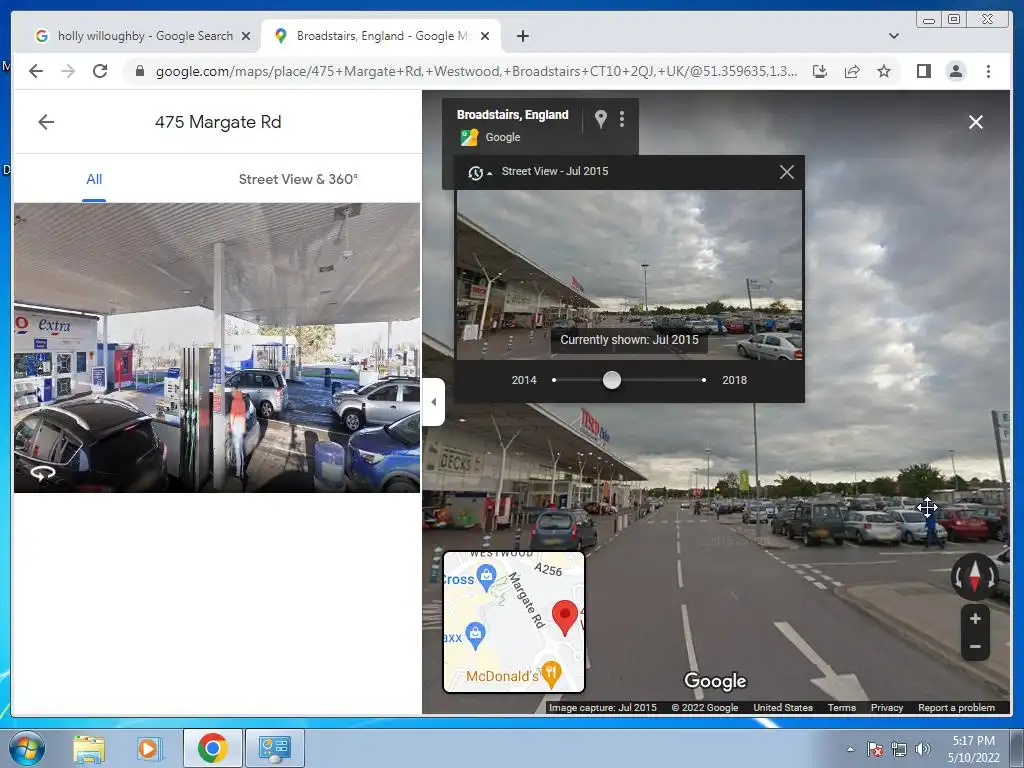The width and height of the screenshot is (1024, 768).
Task: Open the Jul 2015 preview thumbnail
Action: click(629, 275)
